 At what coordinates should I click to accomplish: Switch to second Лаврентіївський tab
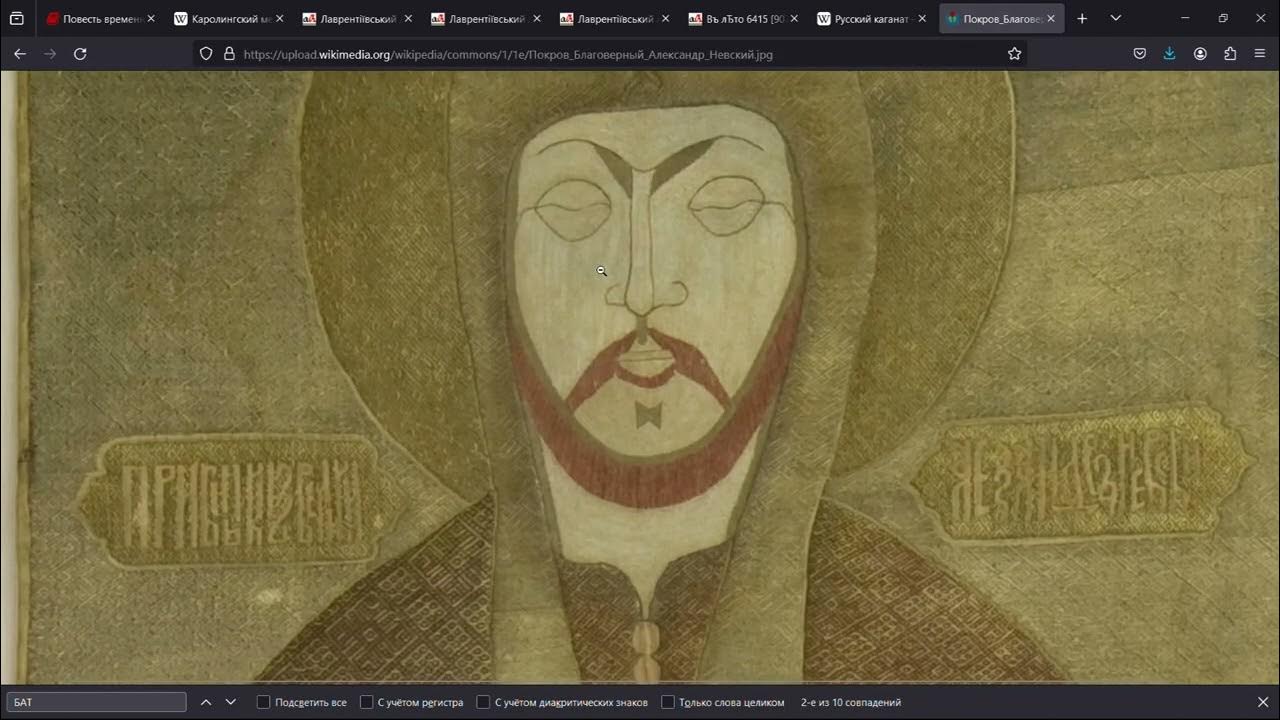pos(486,18)
